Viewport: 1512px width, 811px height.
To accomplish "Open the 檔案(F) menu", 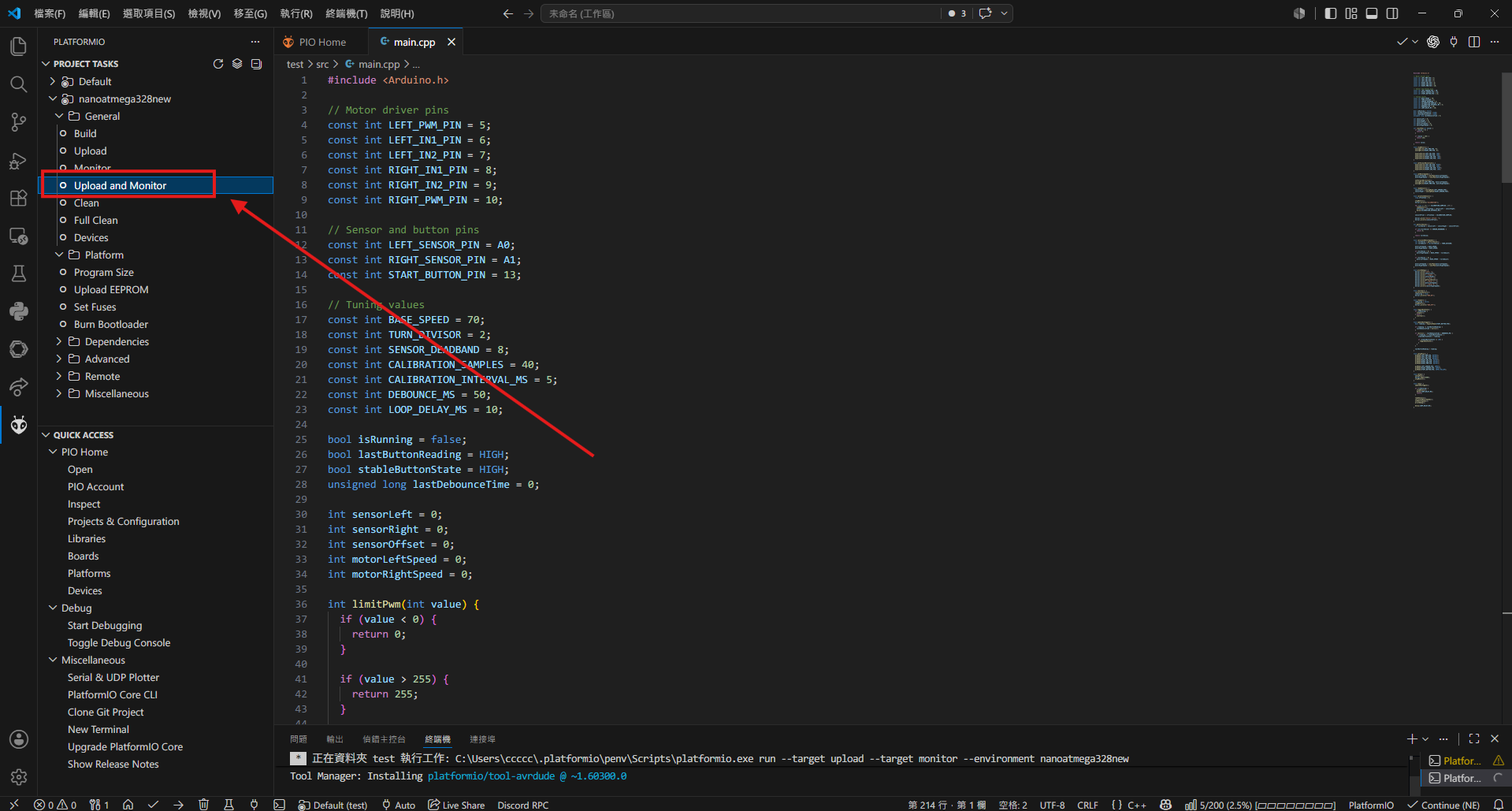I will [x=50, y=13].
